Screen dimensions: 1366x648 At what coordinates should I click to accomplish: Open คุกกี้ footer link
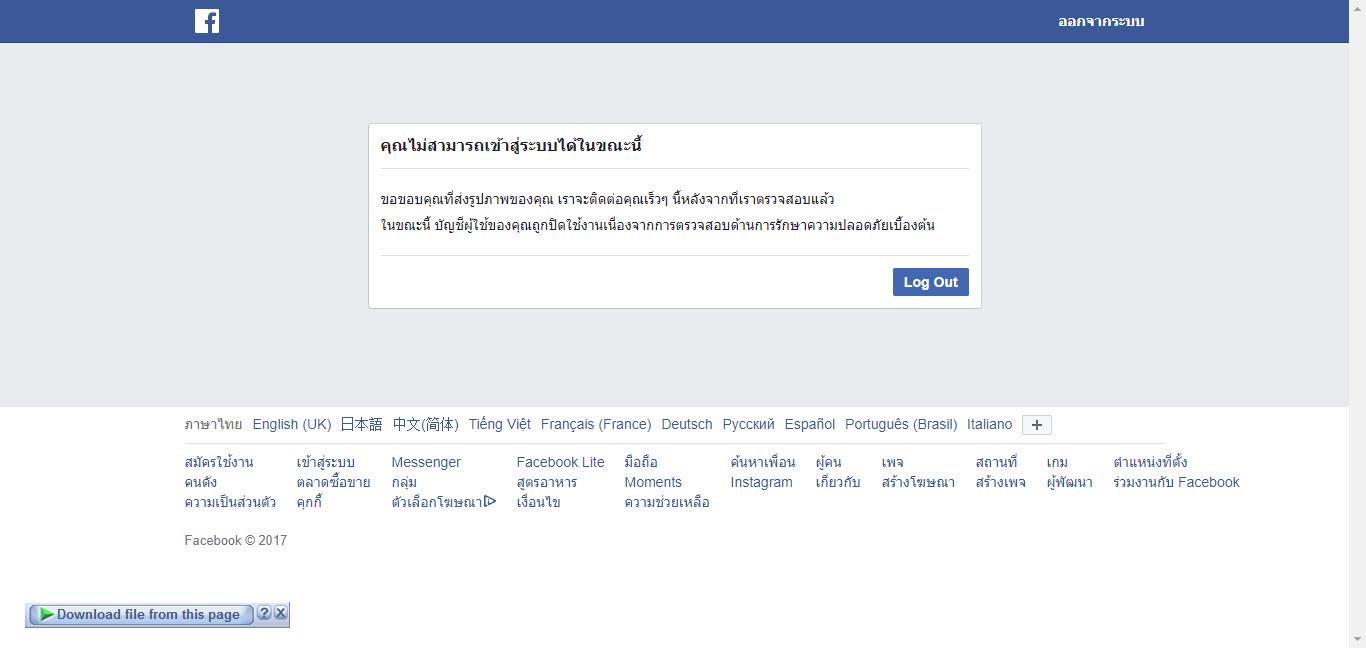tap(310, 502)
